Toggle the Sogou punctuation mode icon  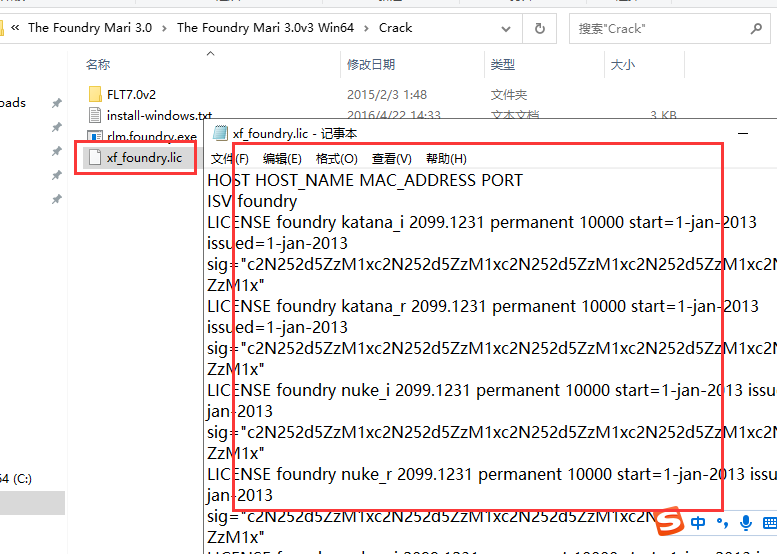tap(722, 523)
